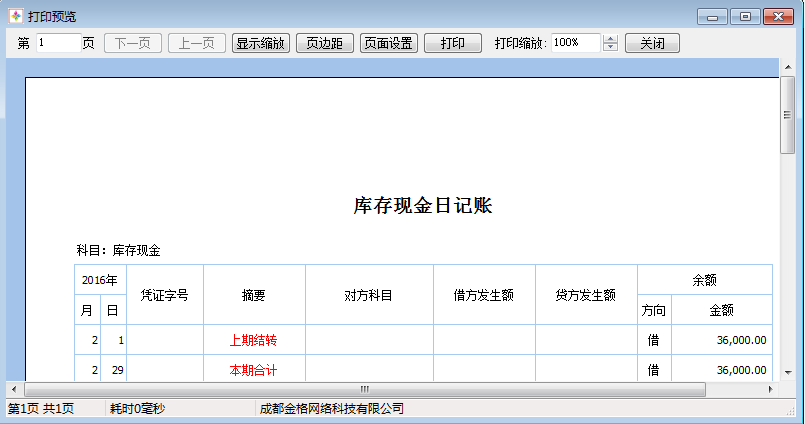Screen dimensions: 805x424
Task: Click the 借方发生额 column header
Action: (484, 295)
